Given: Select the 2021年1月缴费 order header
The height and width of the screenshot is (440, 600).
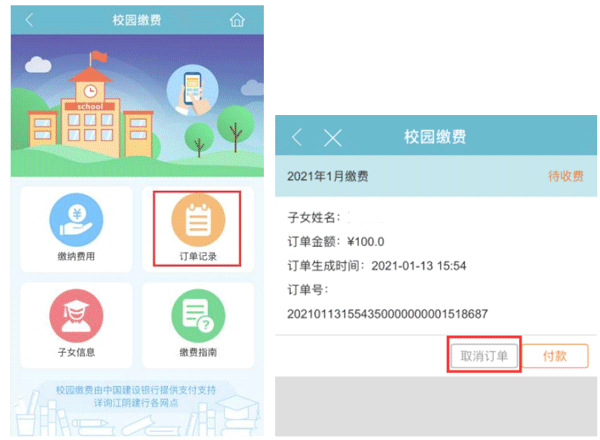Looking at the screenshot, I should click(328, 176).
